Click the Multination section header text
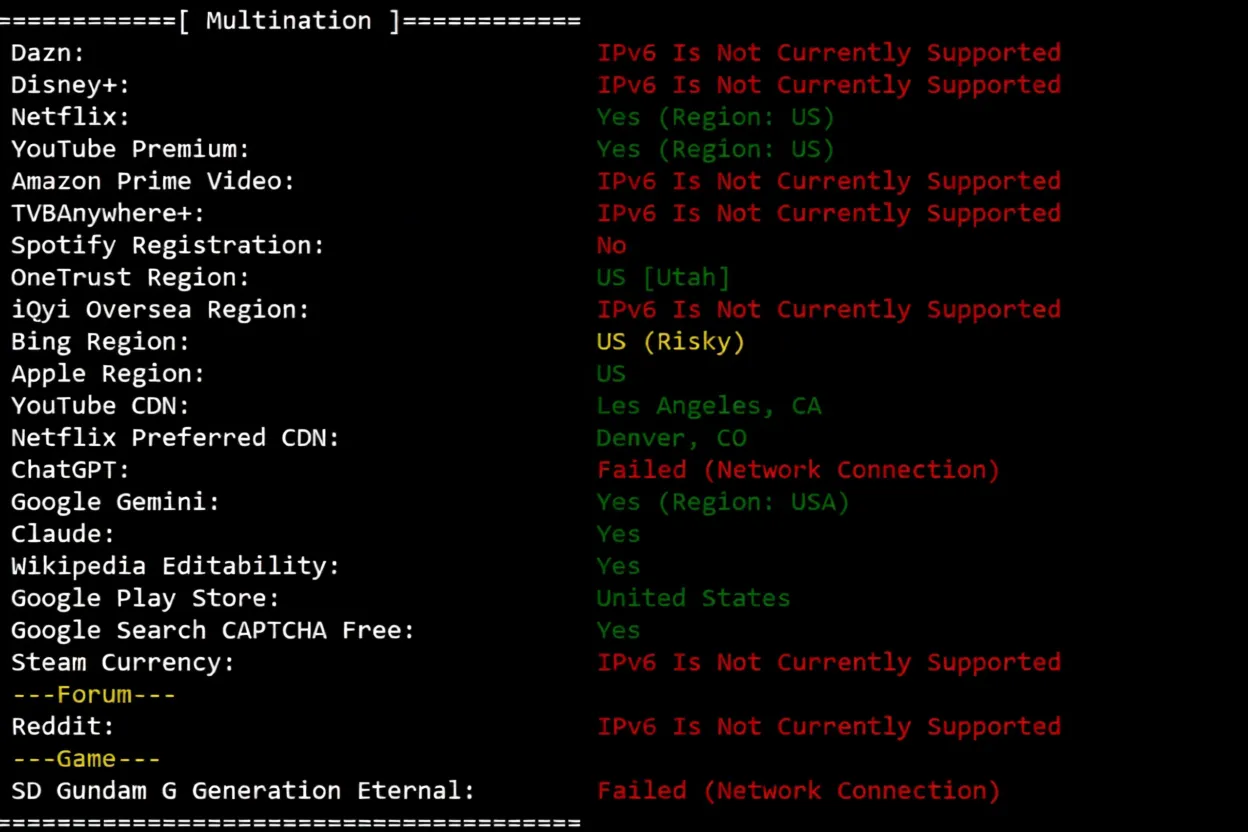Viewport: 1248px width, 832px height. [289, 21]
